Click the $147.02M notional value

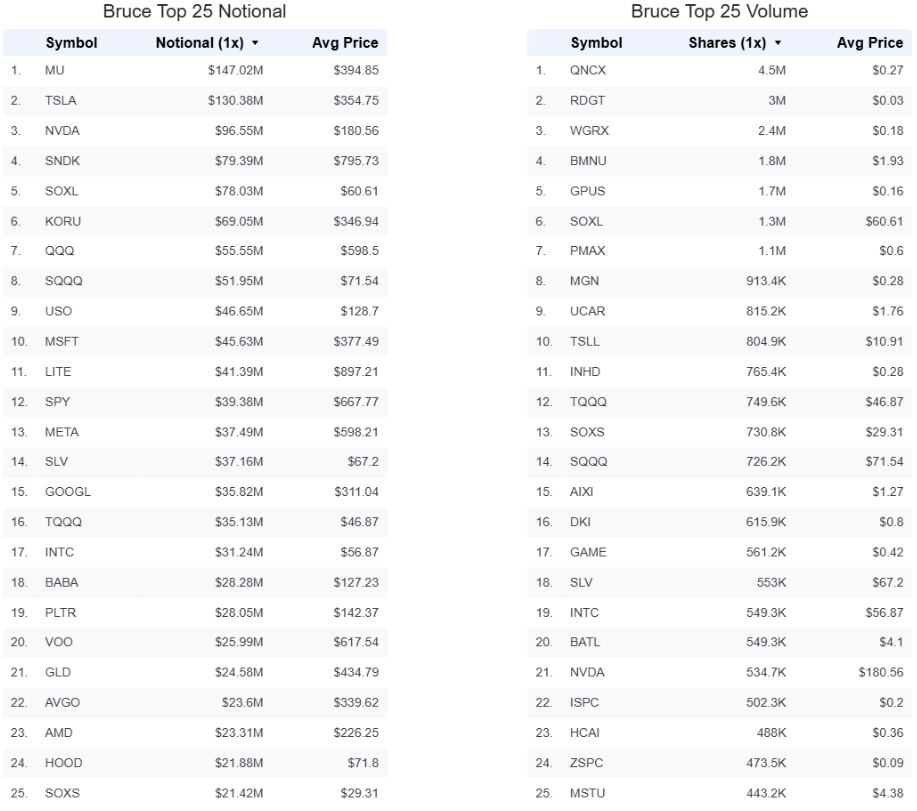(236, 70)
